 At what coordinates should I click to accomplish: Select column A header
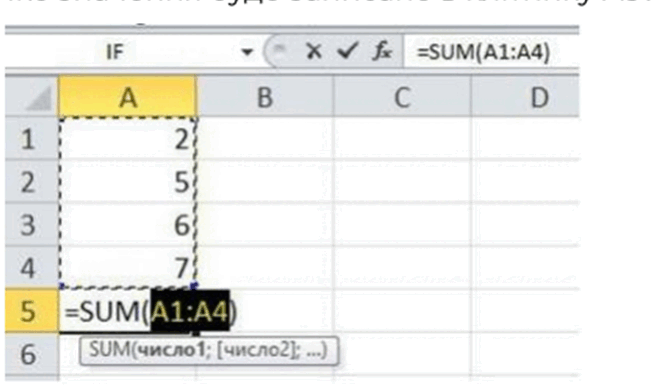coord(128,97)
